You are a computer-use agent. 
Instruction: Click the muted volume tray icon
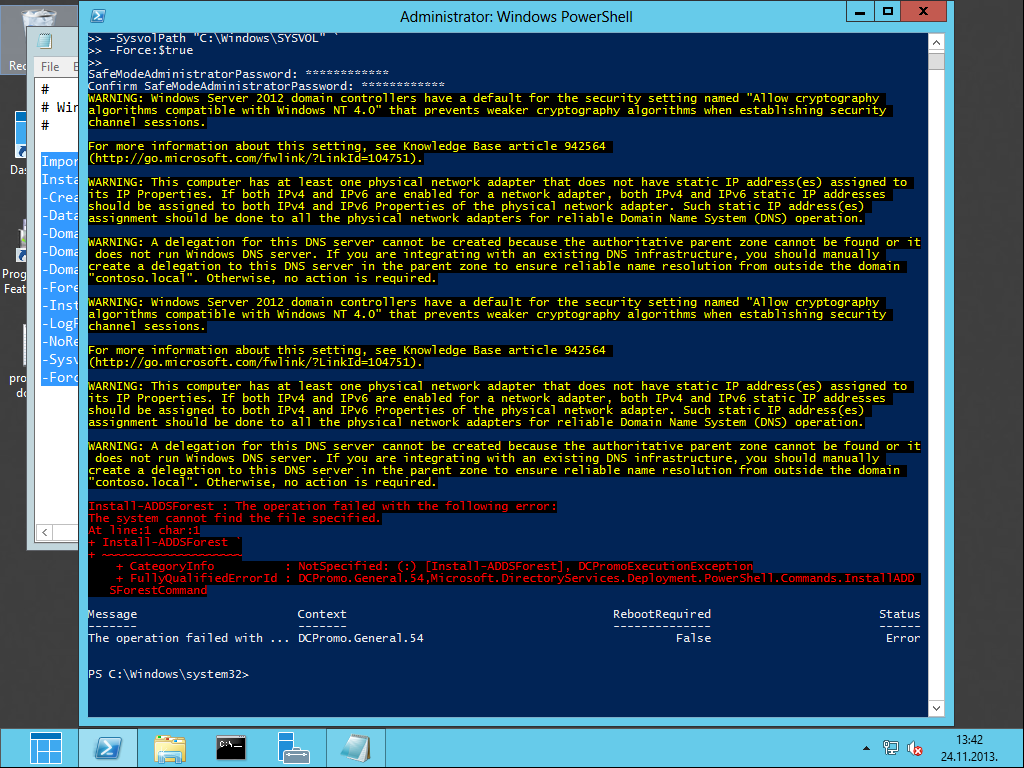(914, 749)
